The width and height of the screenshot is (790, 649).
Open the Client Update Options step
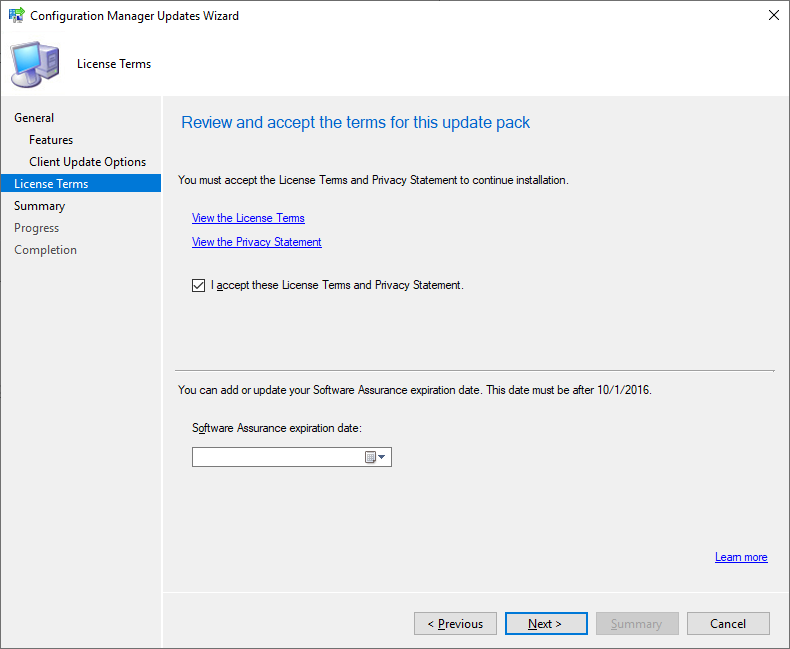coord(87,162)
